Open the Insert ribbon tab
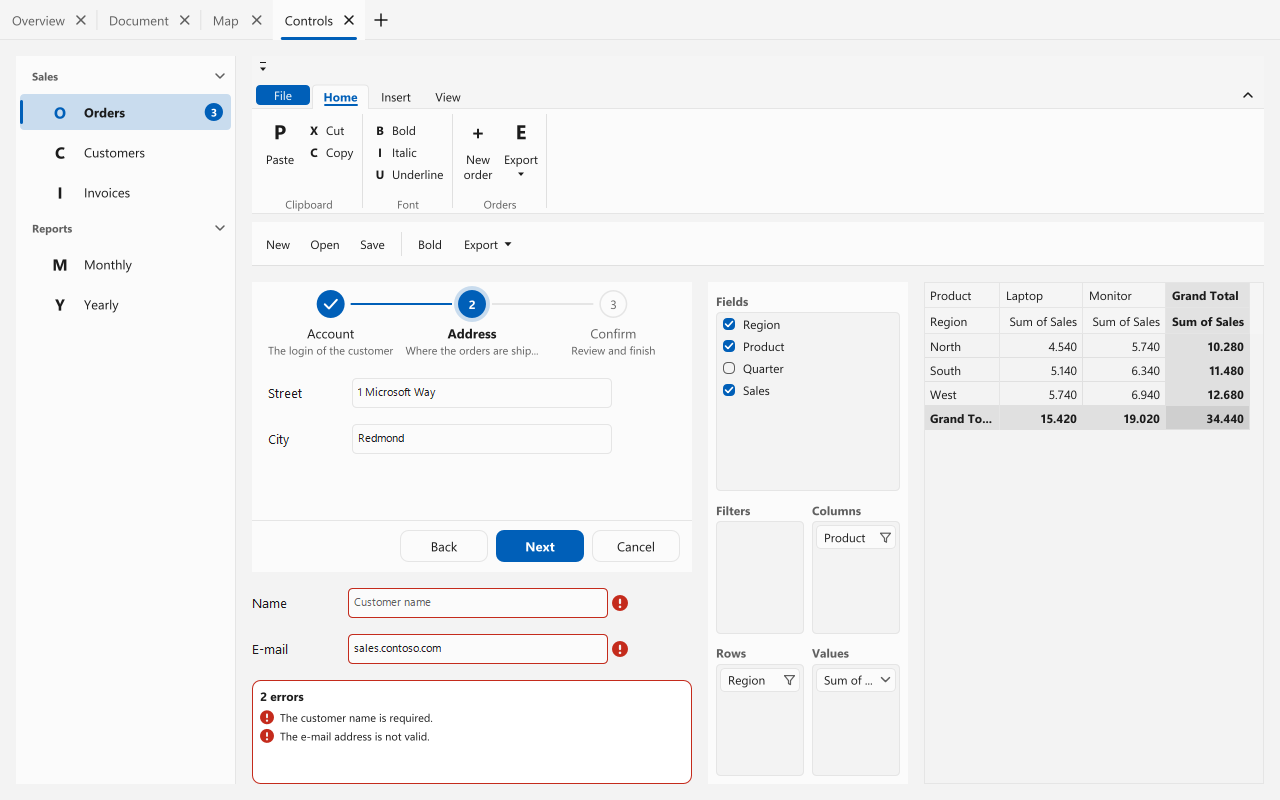1280x800 pixels. pyautogui.click(x=396, y=97)
